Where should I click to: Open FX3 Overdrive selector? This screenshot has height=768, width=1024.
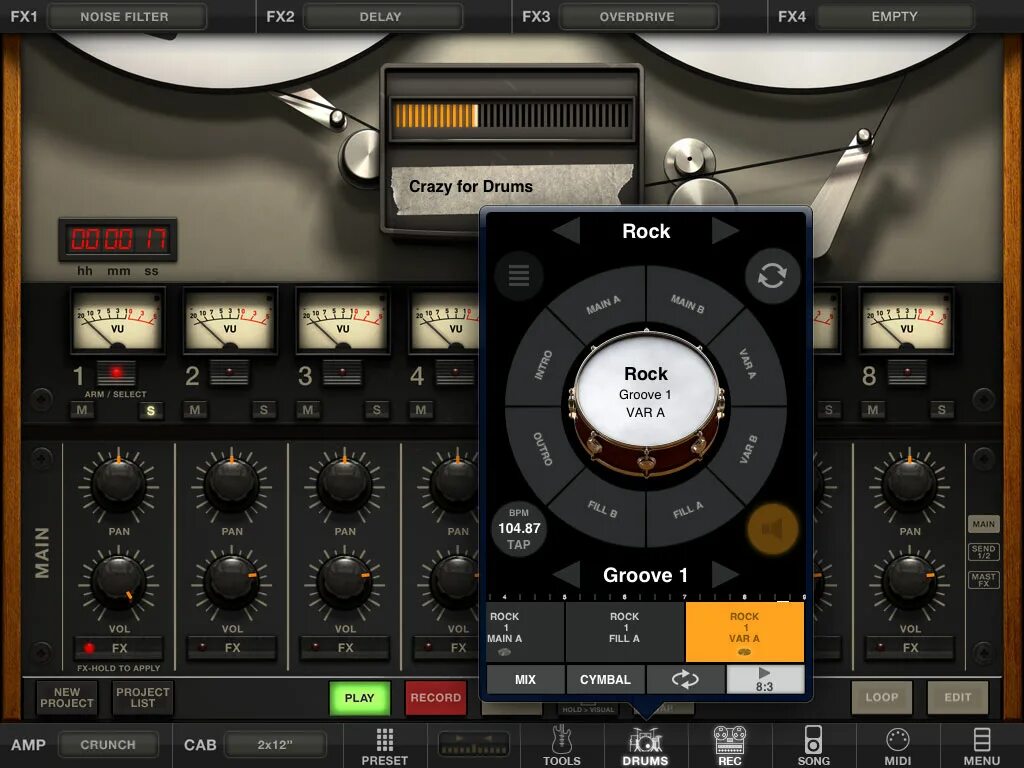coord(639,16)
